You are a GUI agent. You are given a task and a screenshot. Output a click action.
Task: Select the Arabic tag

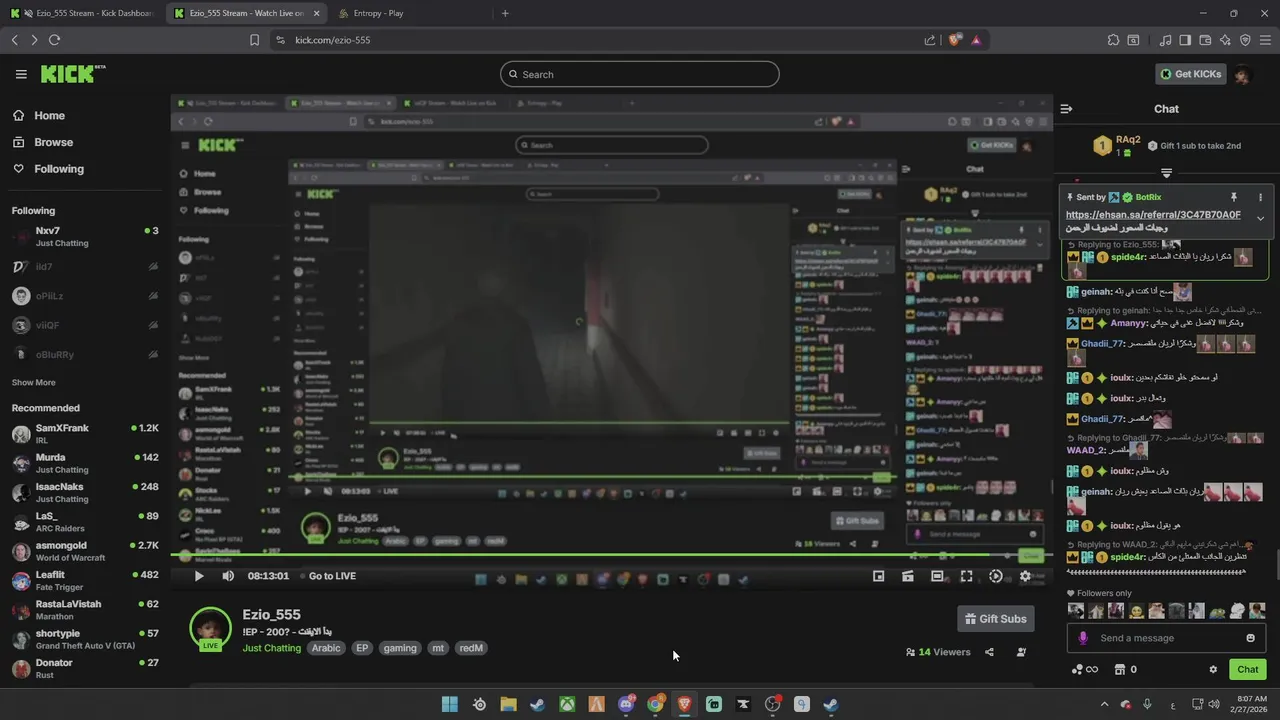pyautogui.click(x=326, y=648)
